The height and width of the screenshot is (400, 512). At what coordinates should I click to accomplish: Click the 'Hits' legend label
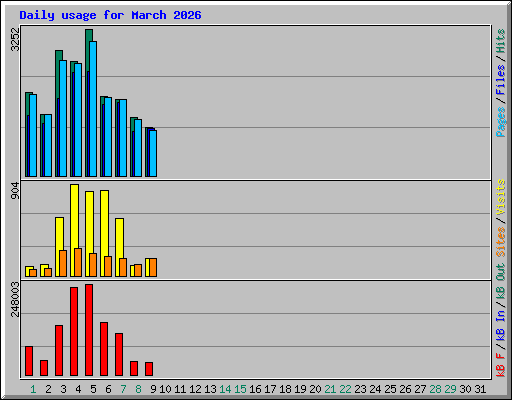pyautogui.click(x=501, y=41)
